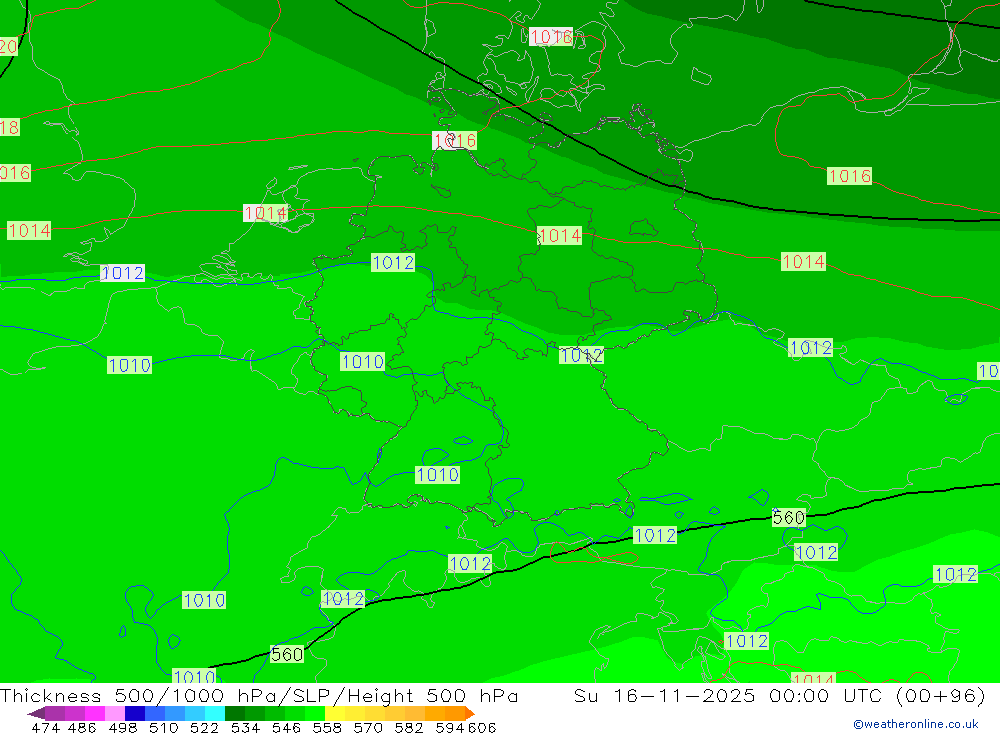Click legend value 546
The height and width of the screenshot is (733, 1000).
tap(286, 727)
